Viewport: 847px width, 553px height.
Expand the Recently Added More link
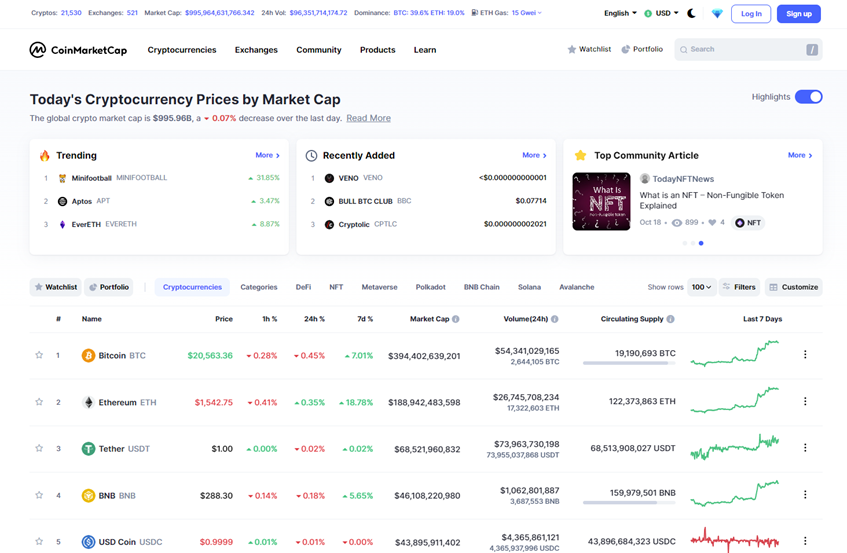[534, 155]
